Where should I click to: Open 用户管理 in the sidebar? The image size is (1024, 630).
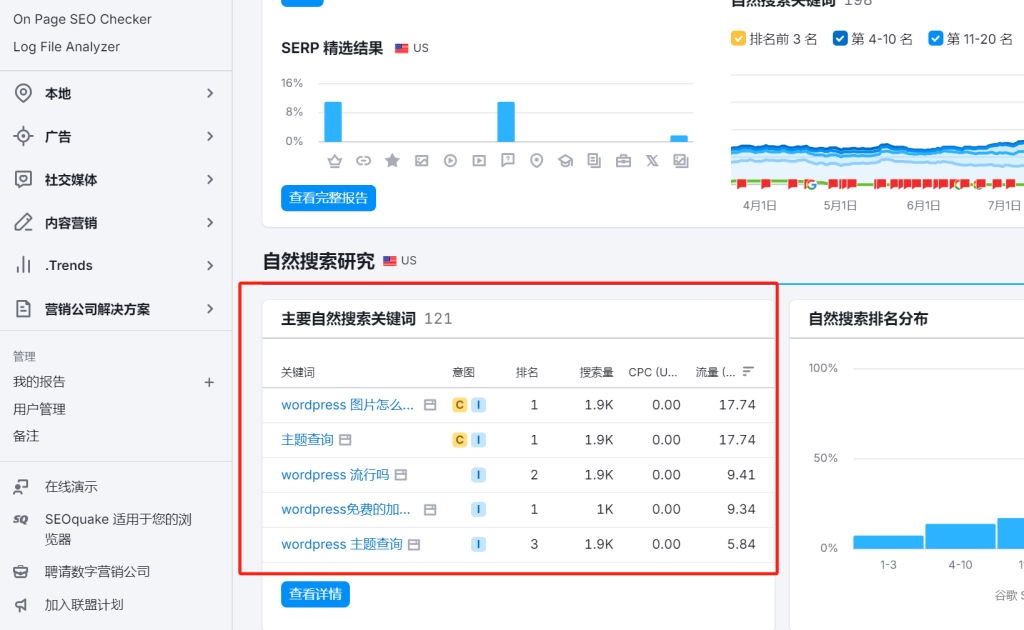point(39,409)
